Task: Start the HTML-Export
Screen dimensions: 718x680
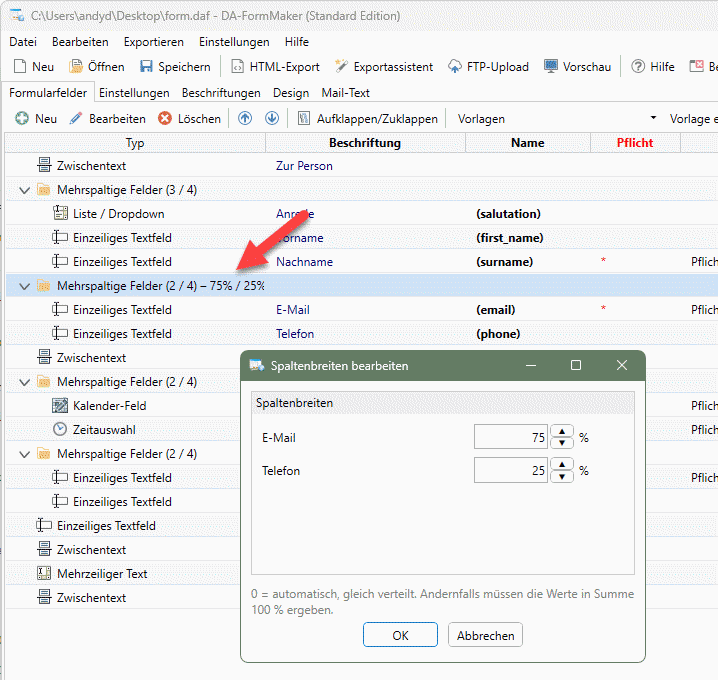Action: 275,66
